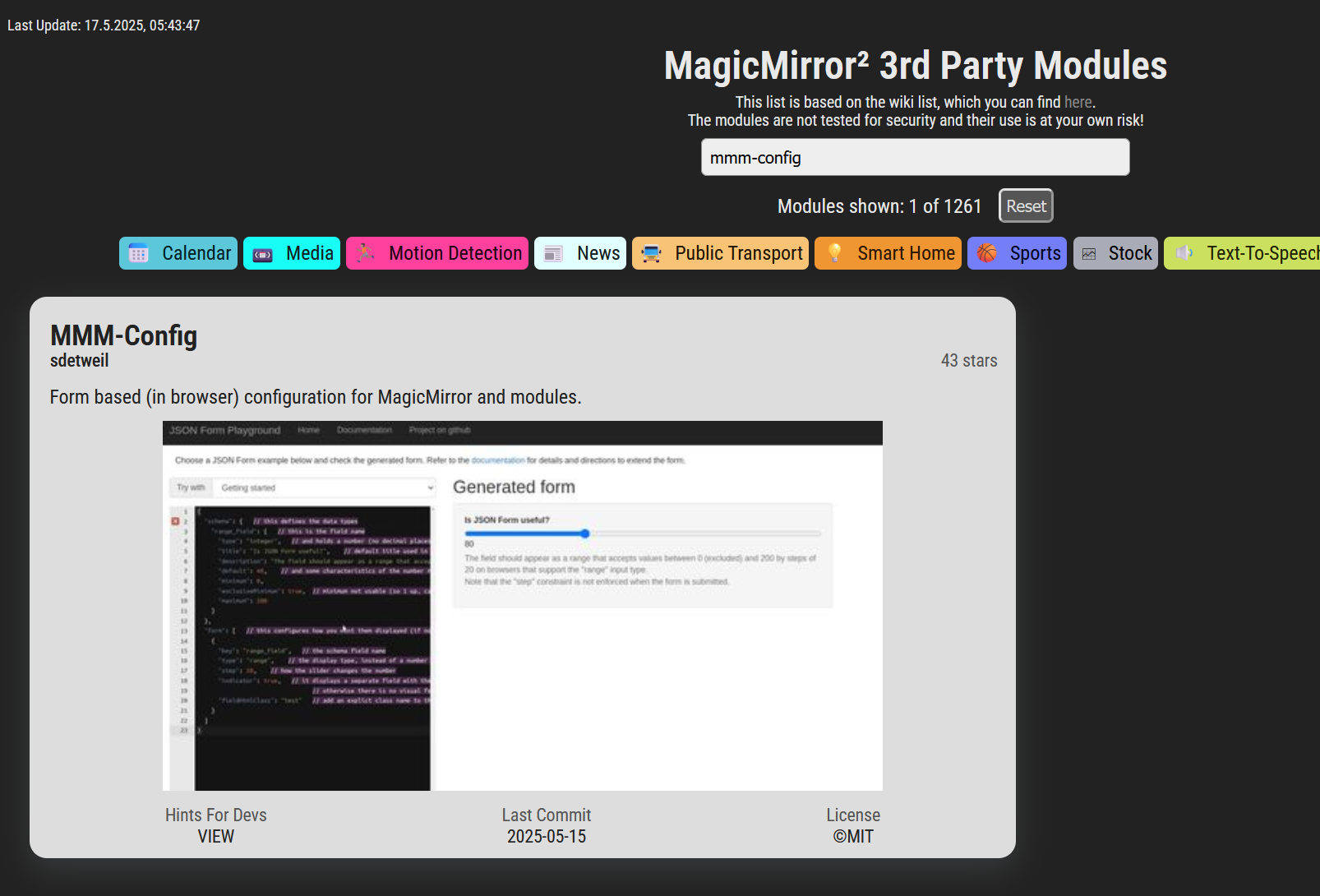
Task: Click the author name sdetweil
Action: coord(79,361)
